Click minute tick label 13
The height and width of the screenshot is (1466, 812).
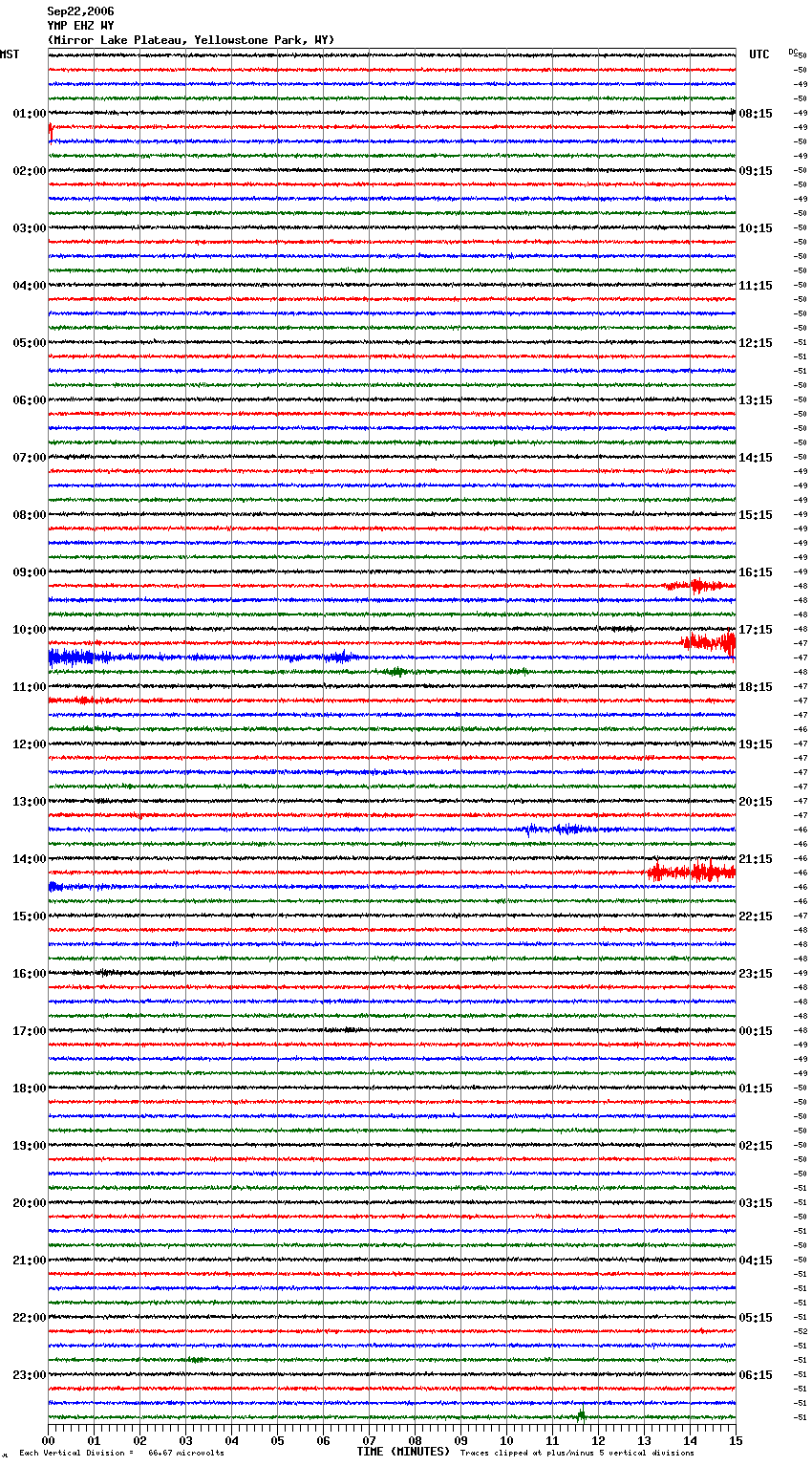coord(644,1440)
